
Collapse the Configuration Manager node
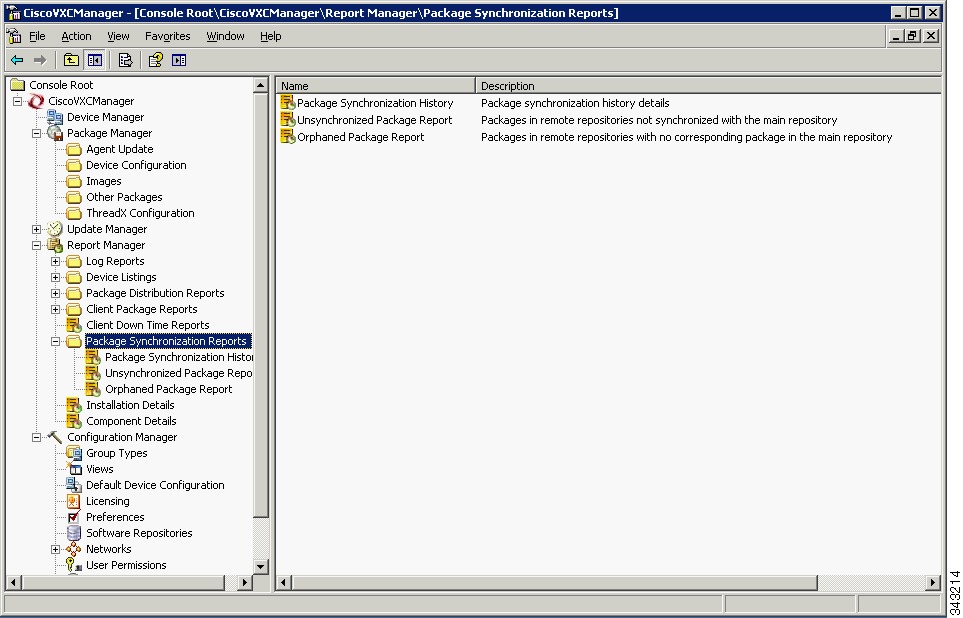[37, 437]
